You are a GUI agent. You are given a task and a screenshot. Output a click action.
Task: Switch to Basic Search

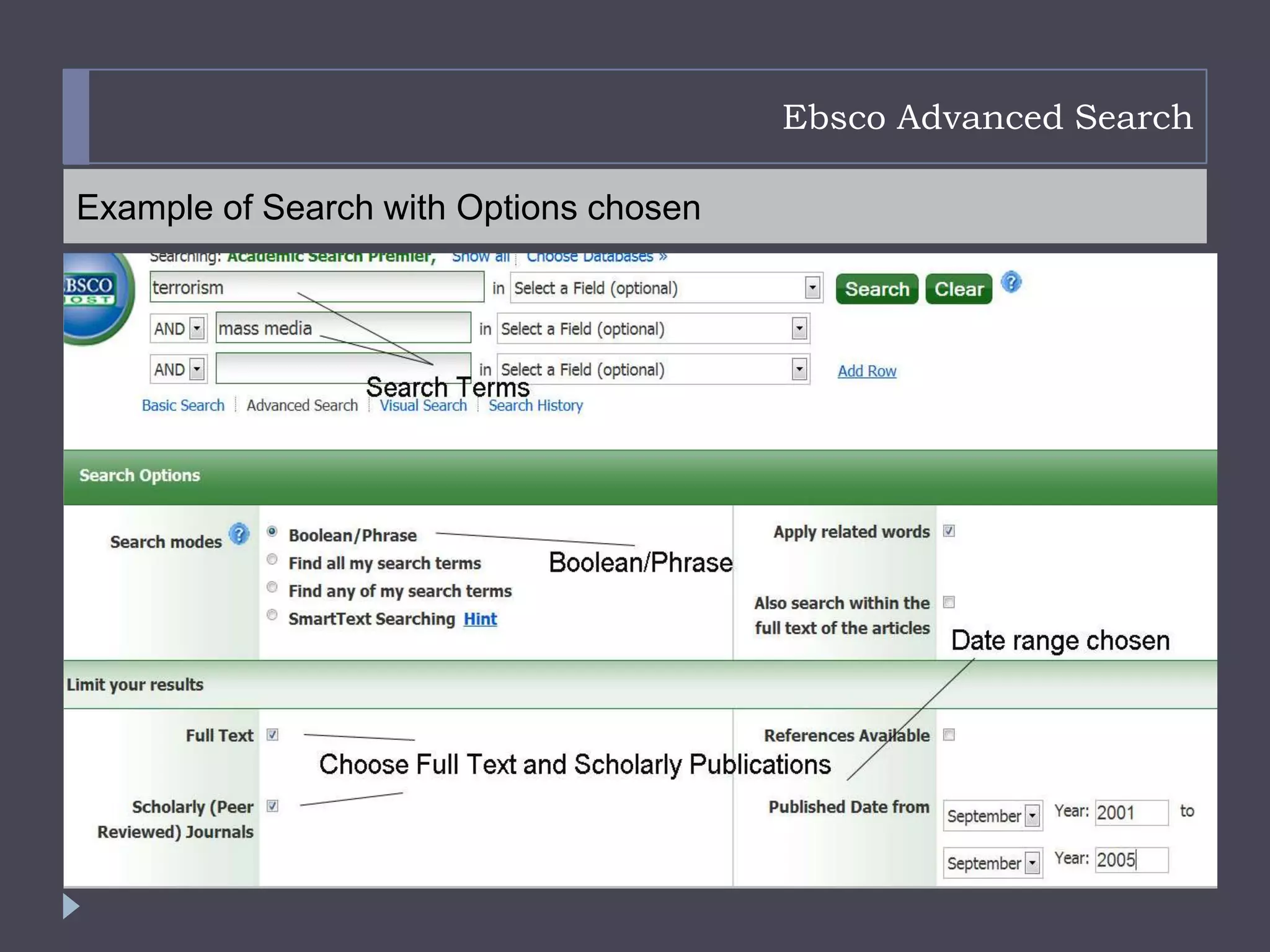[183, 405]
